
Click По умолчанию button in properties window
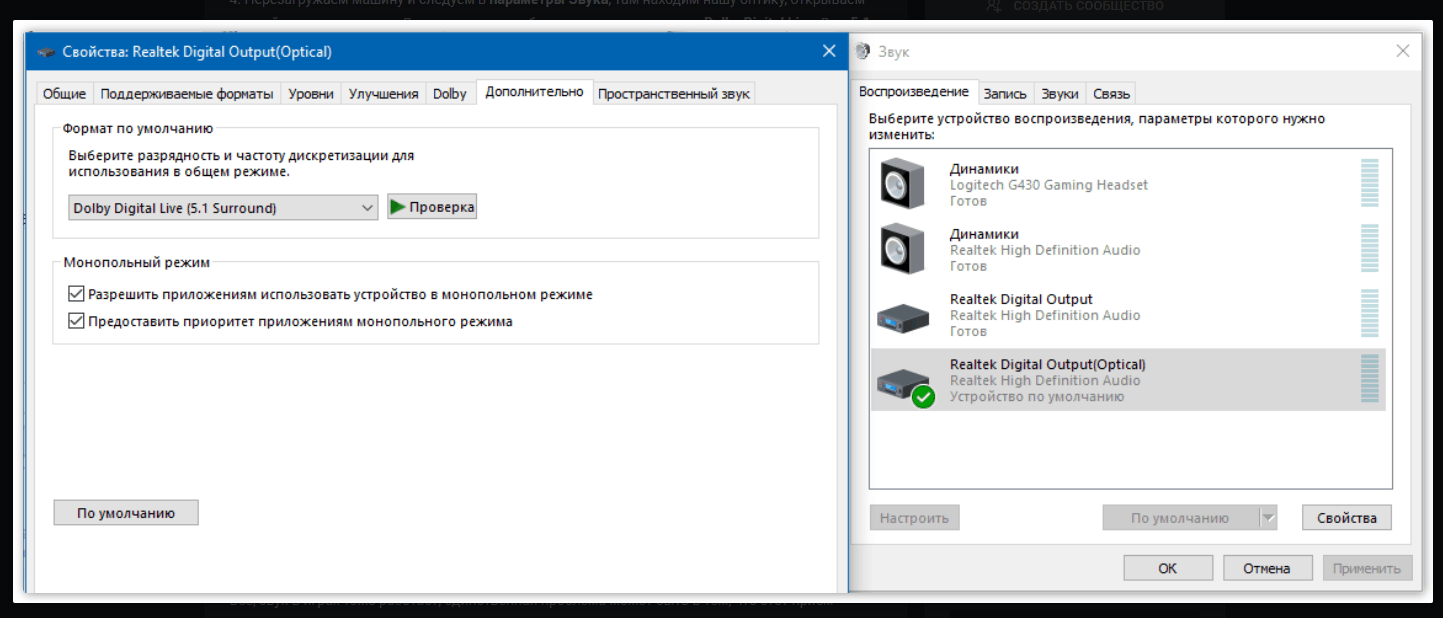point(126,513)
